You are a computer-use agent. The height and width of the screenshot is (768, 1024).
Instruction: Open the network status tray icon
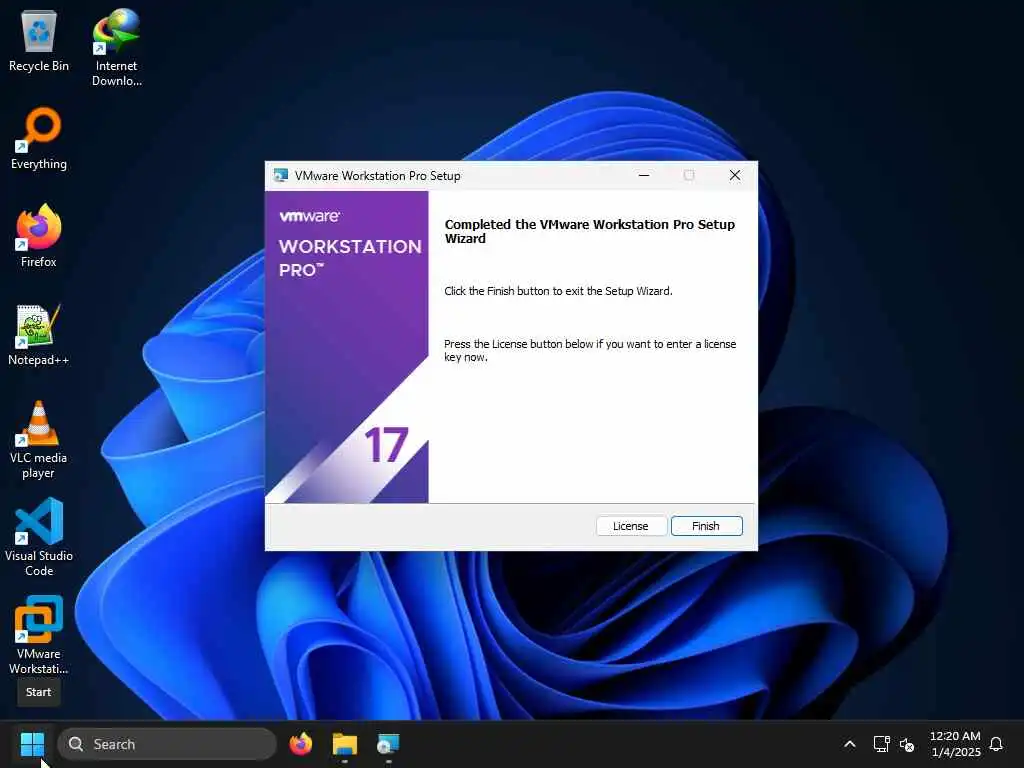pyautogui.click(x=882, y=744)
